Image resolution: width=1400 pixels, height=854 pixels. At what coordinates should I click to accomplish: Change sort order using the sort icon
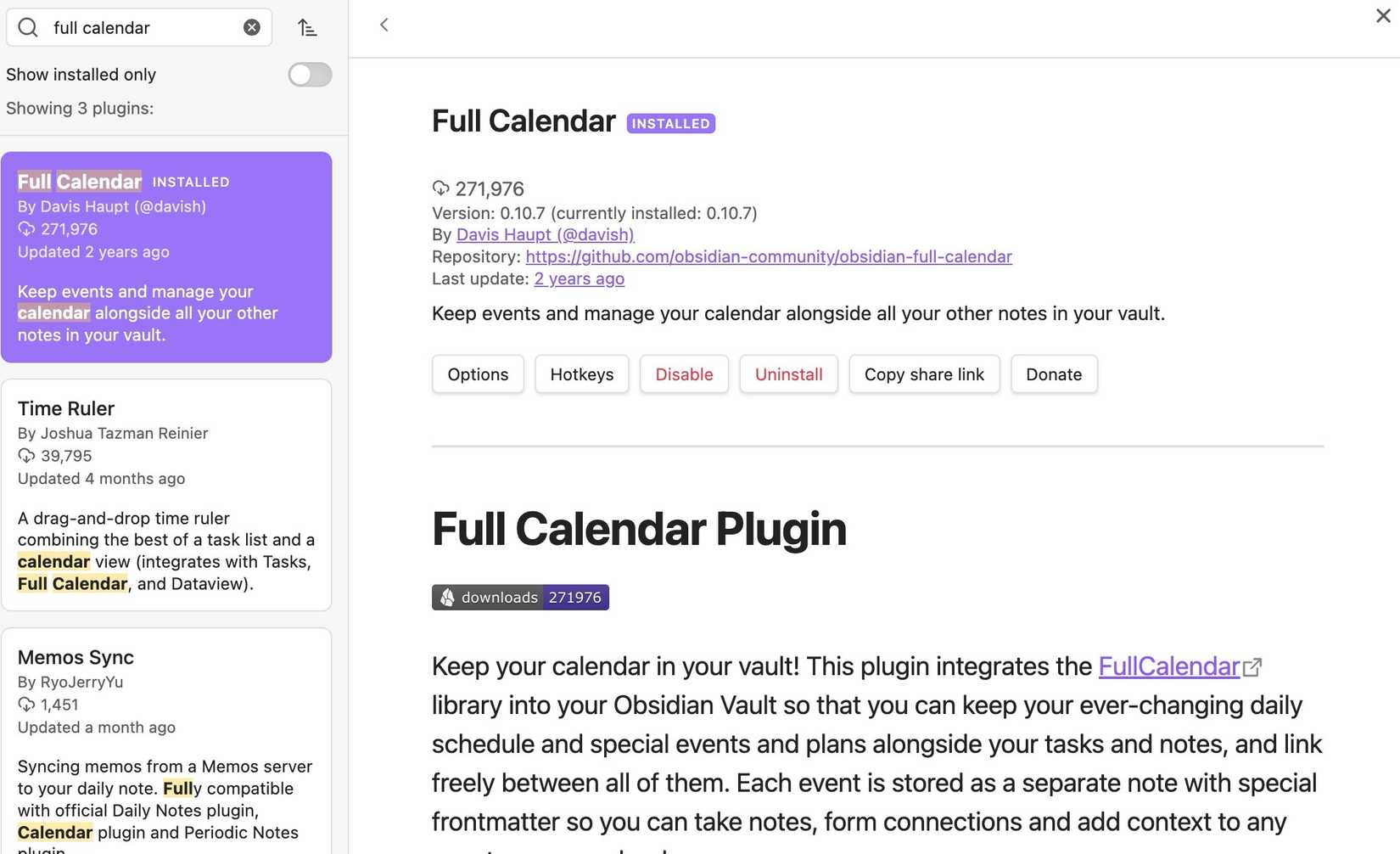[307, 27]
